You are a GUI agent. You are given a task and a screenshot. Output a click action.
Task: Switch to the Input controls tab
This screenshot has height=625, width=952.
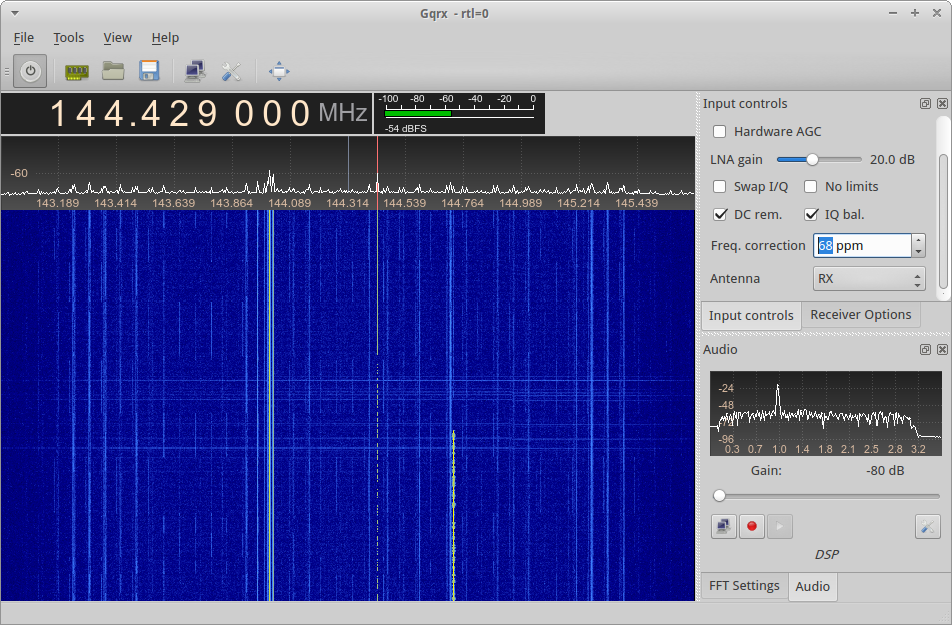(x=751, y=316)
